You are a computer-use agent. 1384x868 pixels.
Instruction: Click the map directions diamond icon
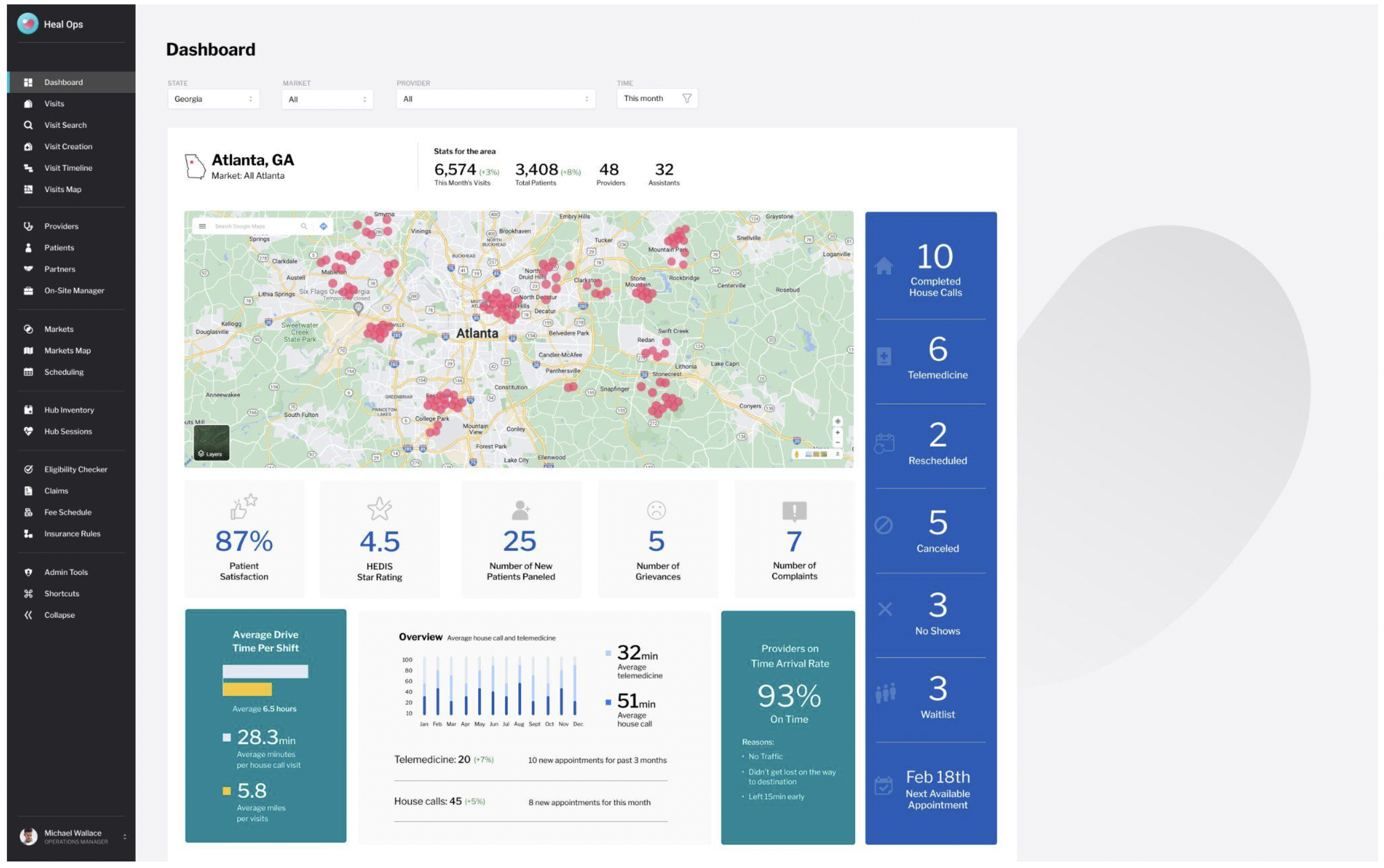tap(324, 226)
